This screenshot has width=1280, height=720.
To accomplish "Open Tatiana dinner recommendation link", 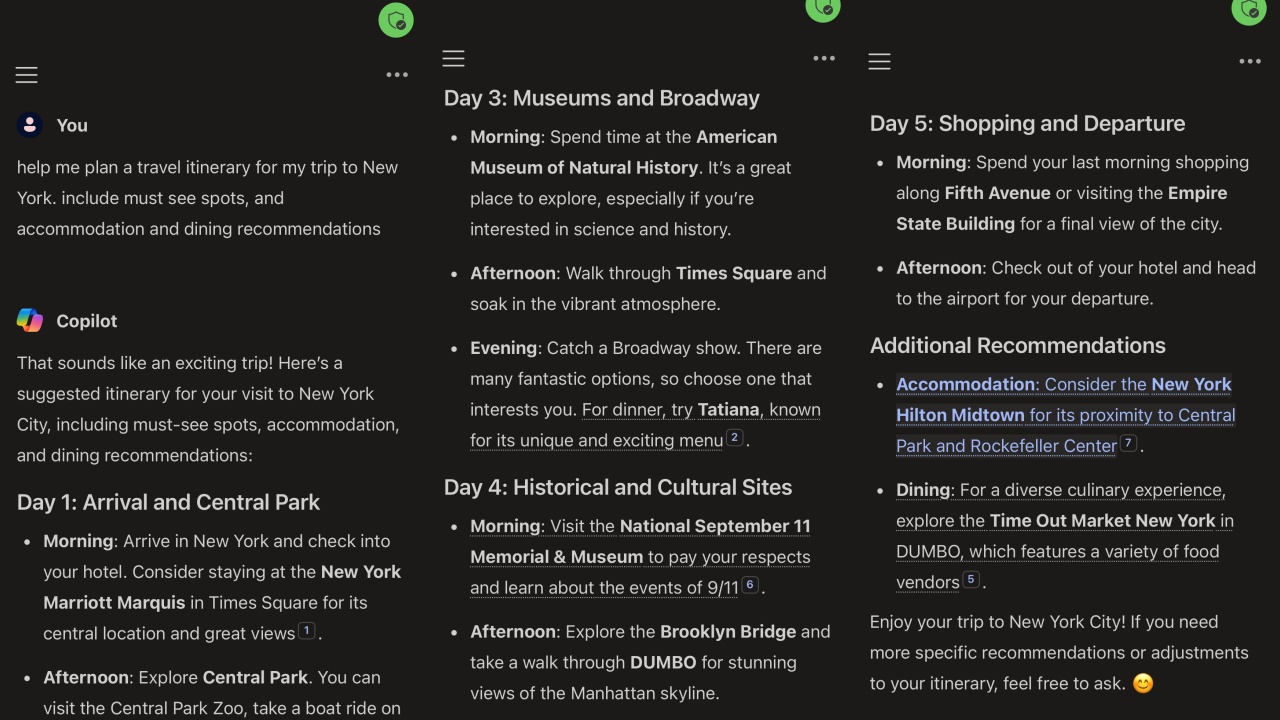I will pyautogui.click(x=646, y=425).
